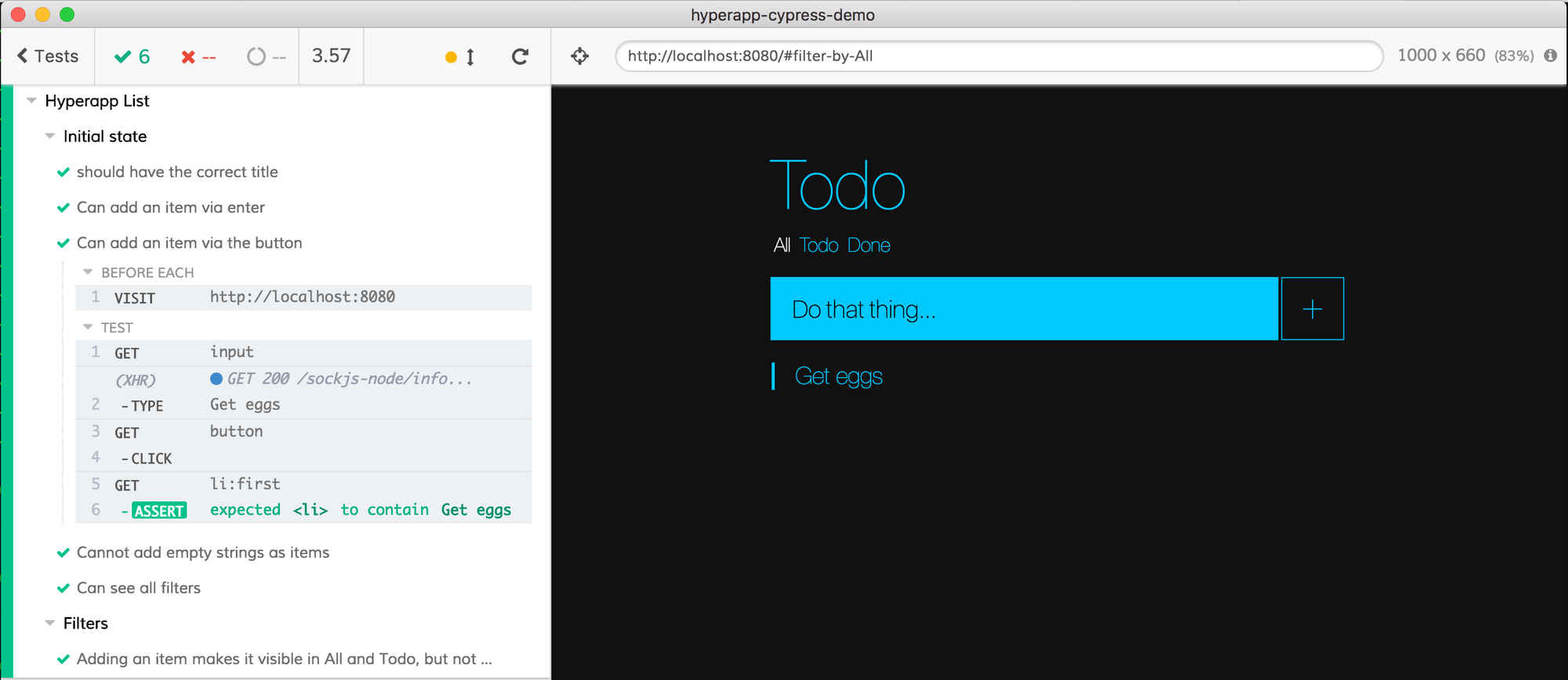Open test 'Can add an item via enter'
The height and width of the screenshot is (680, 1568).
(171, 208)
